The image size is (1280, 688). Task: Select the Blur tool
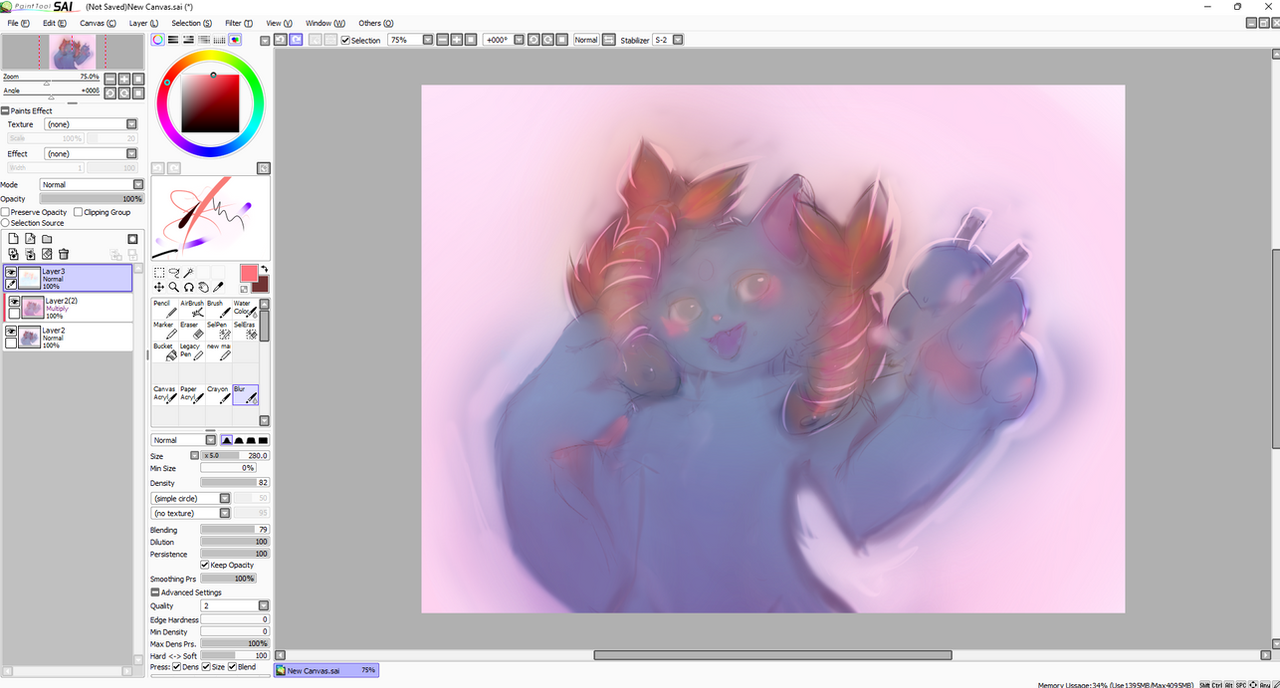[245, 395]
